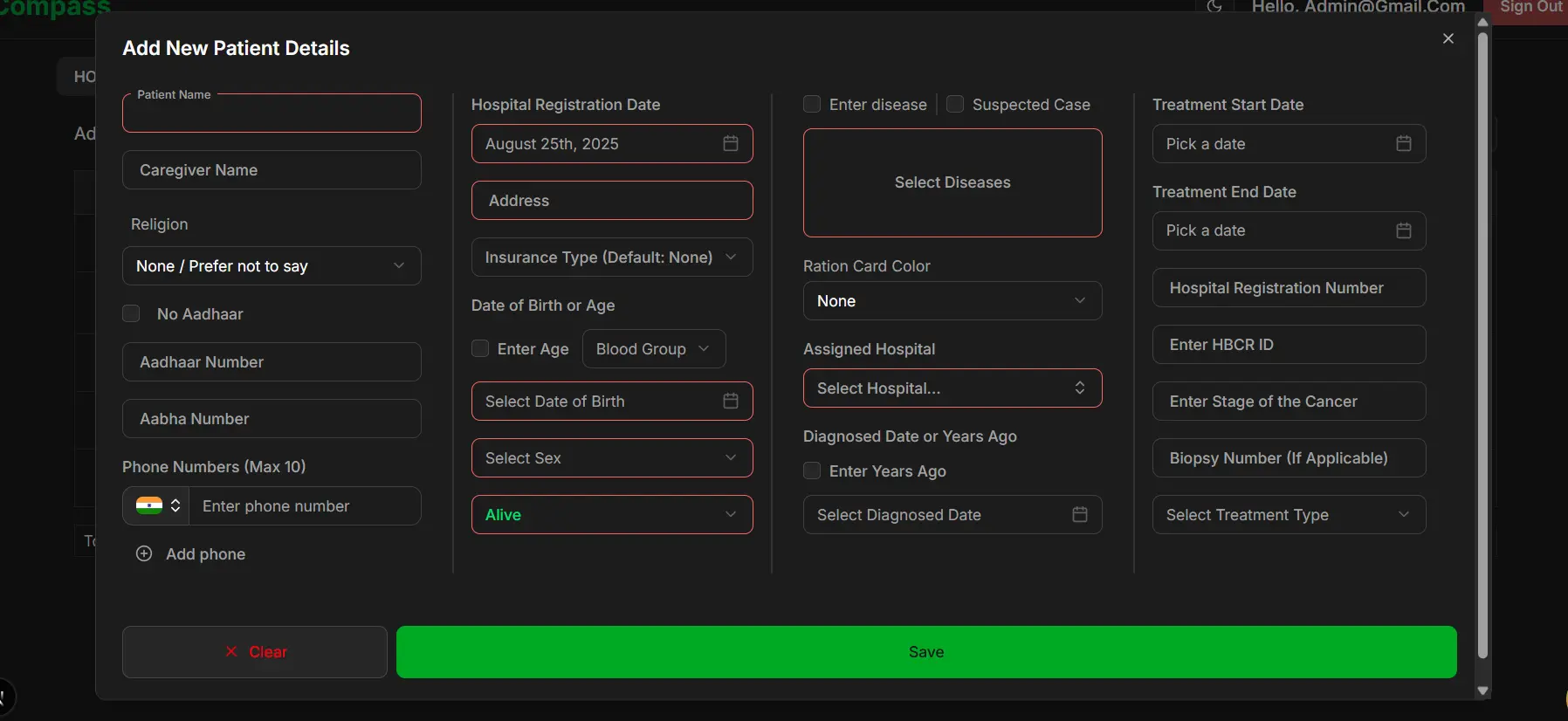Toggle the Enter Years Ago checkbox

pyautogui.click(x=812, y=470)
